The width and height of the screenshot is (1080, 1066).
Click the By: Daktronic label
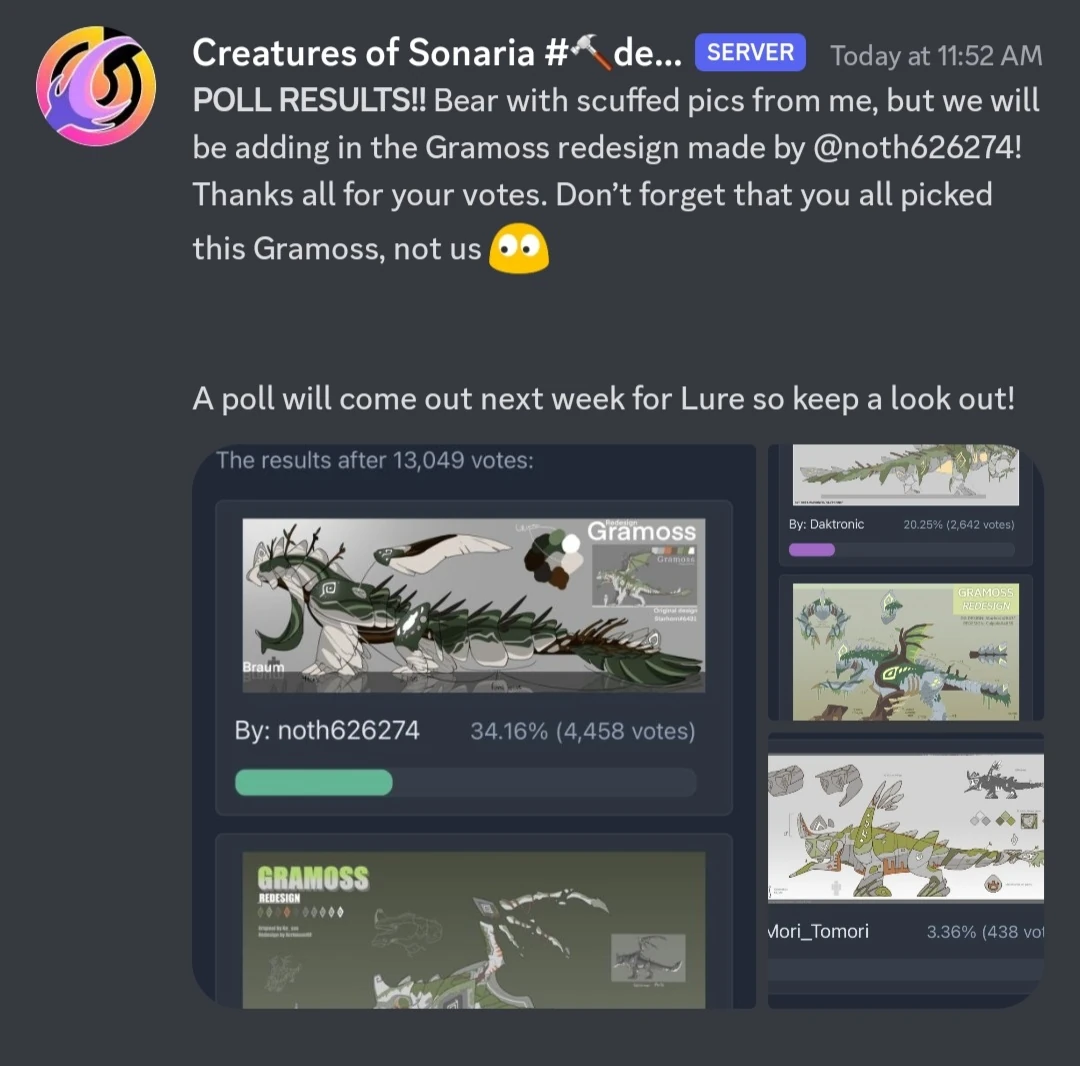click(x=827, y=524)
